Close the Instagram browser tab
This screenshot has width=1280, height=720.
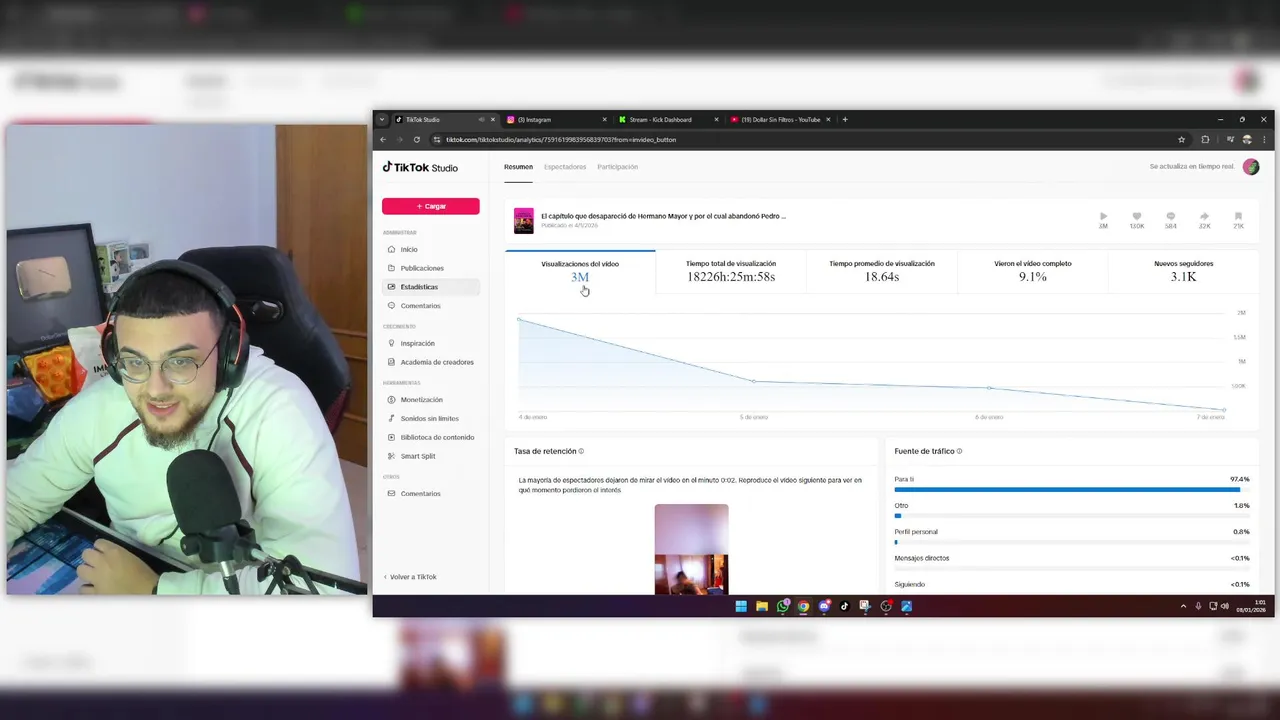coord(604,120)
